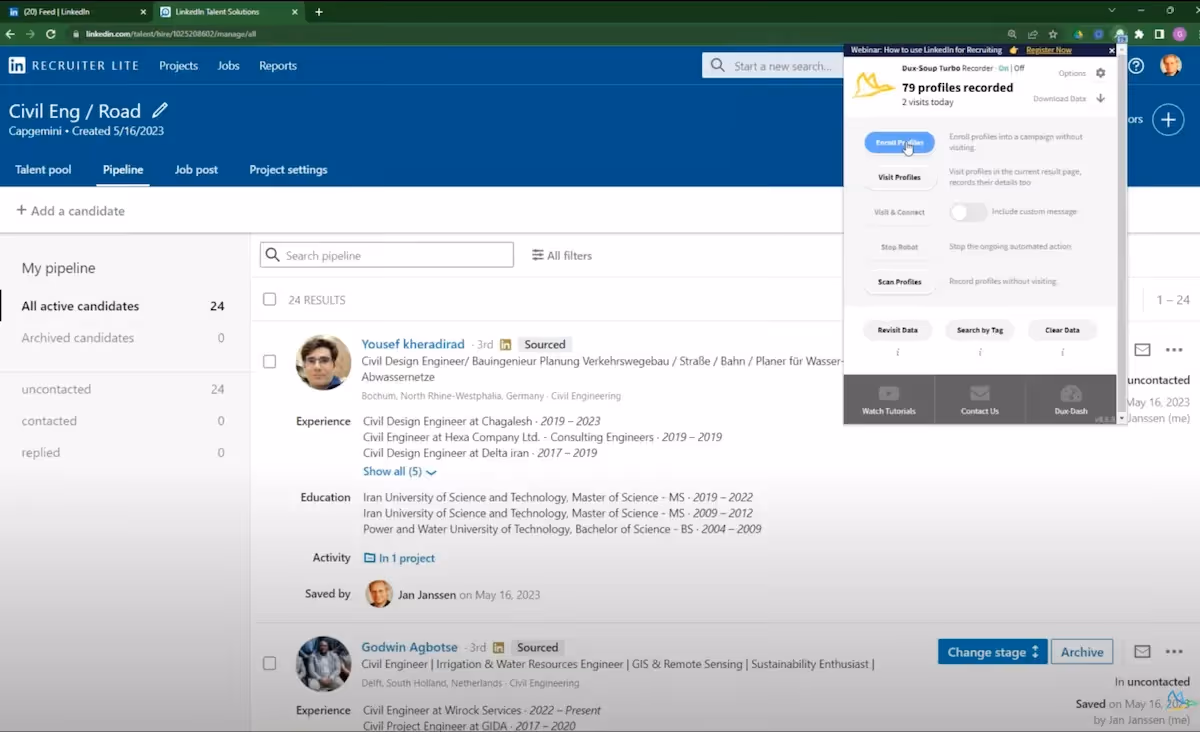The height and width of the screenshot is (732, 1200).
Task: Click the Download Data arrow icon
Action: click(1100, 98)
